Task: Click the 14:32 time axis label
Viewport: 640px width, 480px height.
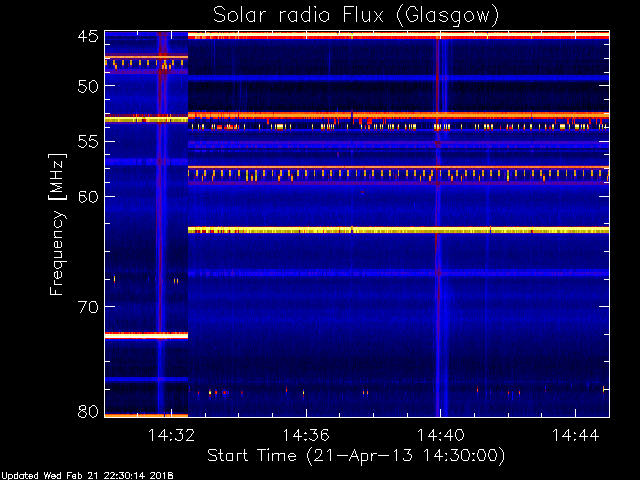Action: tap(171, 435)
